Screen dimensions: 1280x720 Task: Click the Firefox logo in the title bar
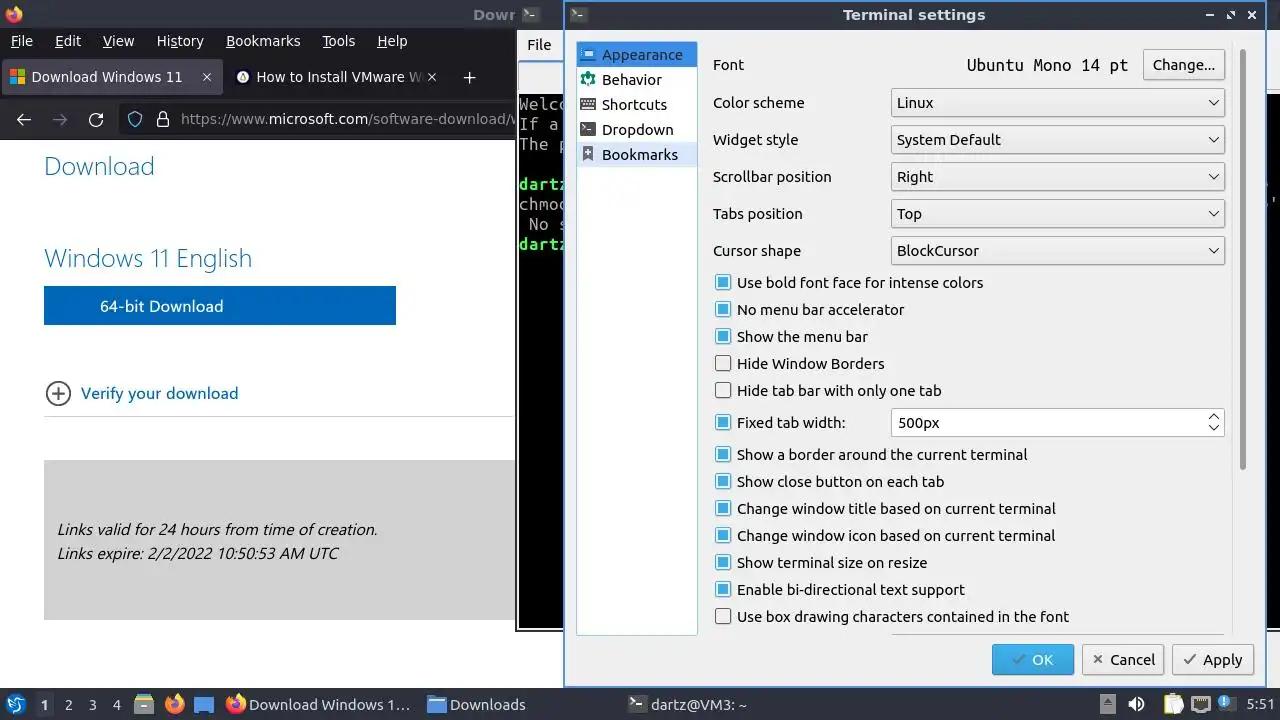(x=14, y=14)
